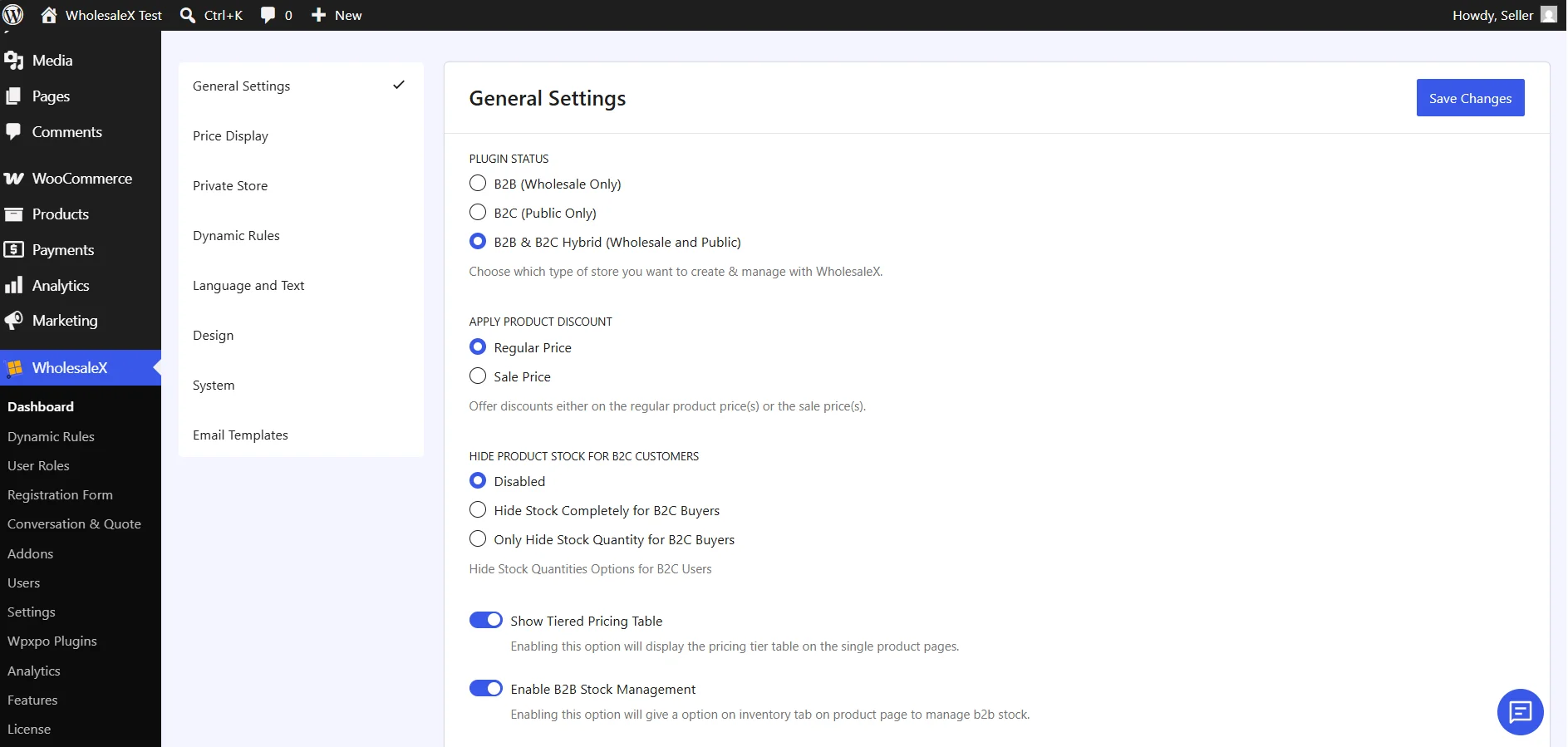Click the WholesaleX plugin icon

[14, 368]
